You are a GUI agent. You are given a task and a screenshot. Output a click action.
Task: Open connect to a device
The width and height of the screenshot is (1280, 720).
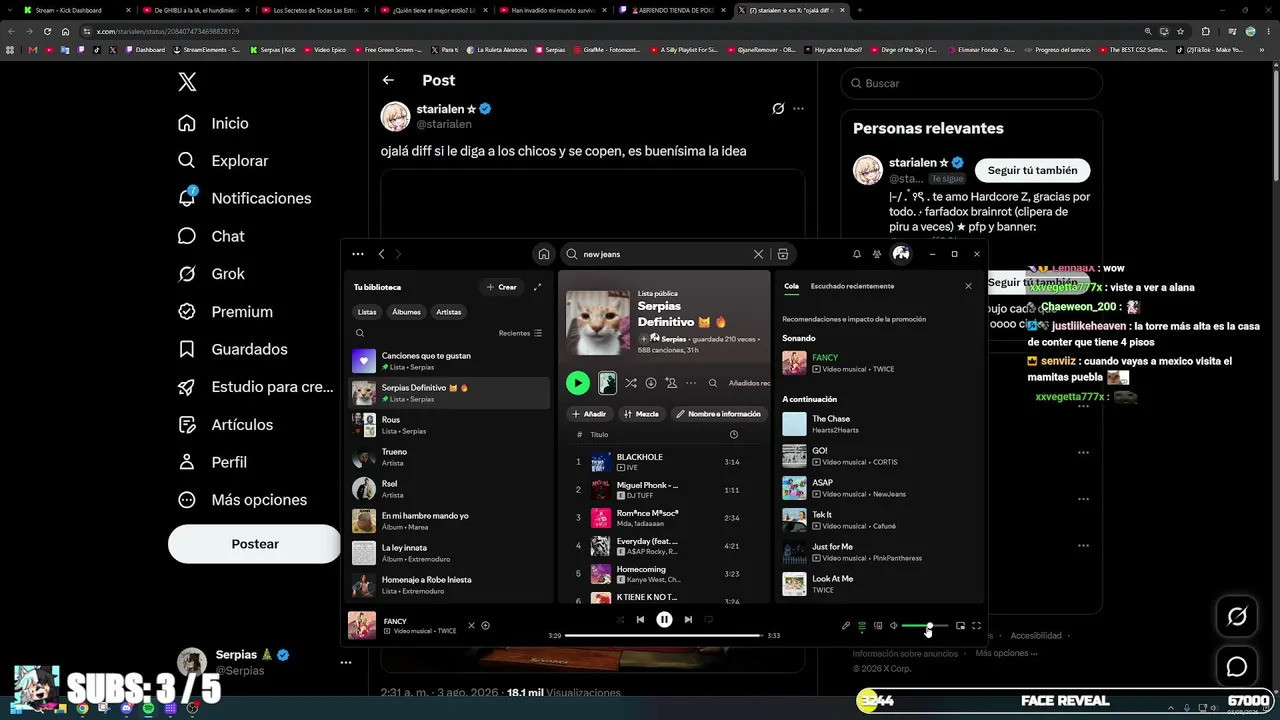(878, 626)
